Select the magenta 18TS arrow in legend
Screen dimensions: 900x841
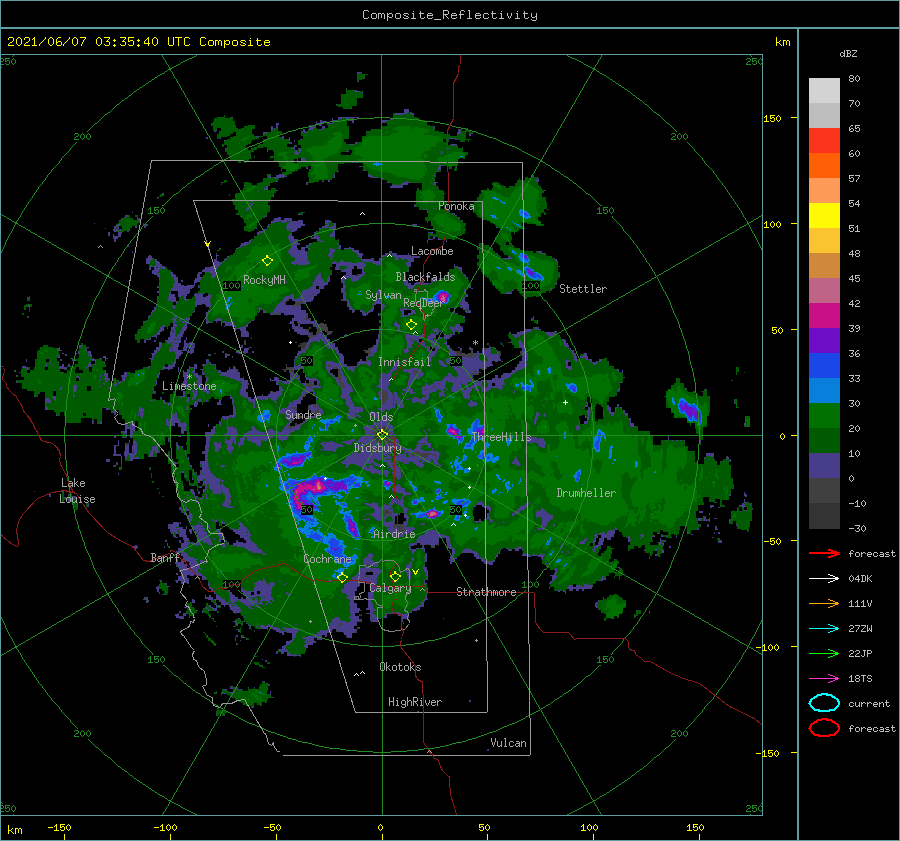(x=824, y=679)
